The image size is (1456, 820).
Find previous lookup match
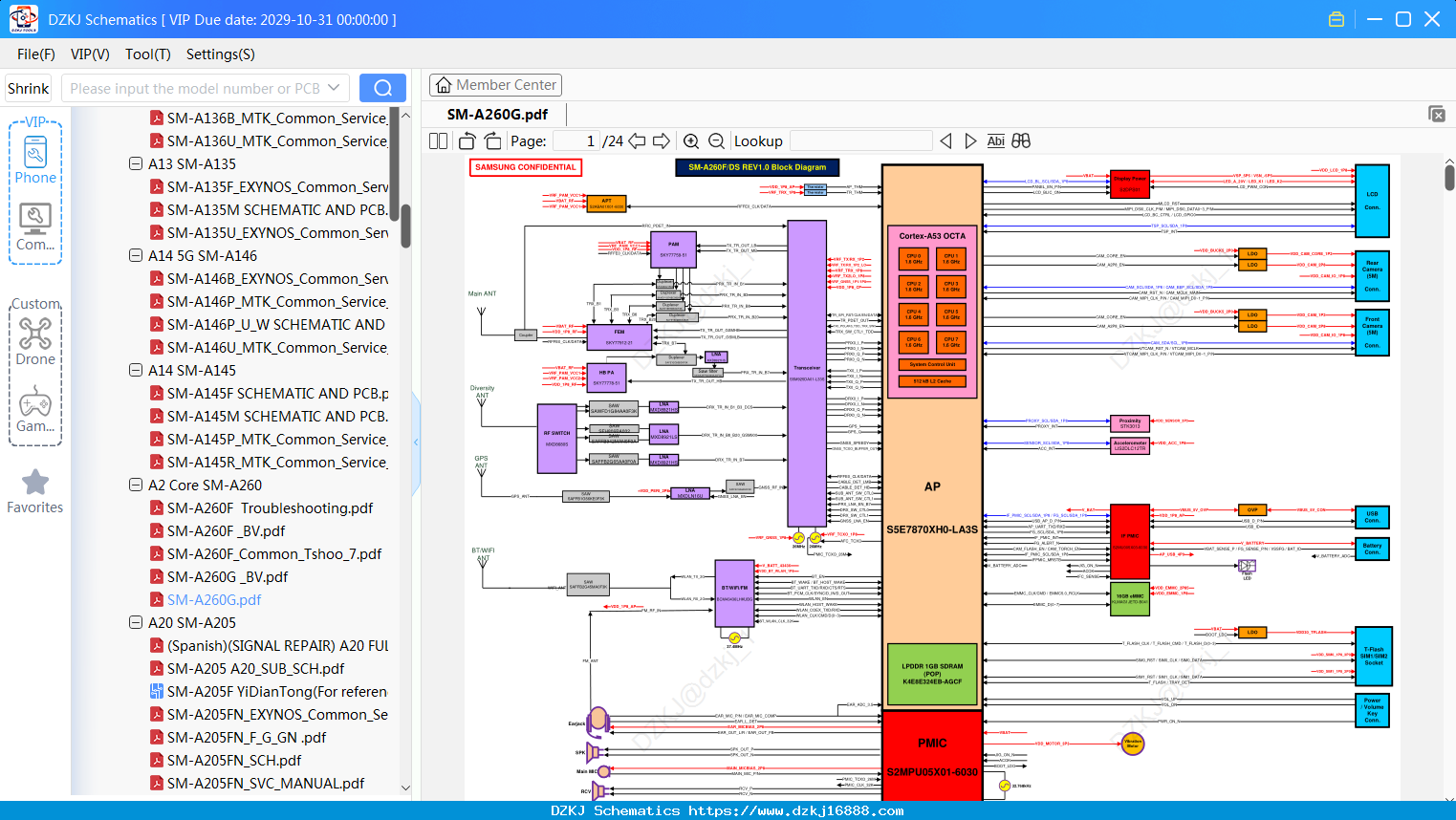(x=945, y=140)
